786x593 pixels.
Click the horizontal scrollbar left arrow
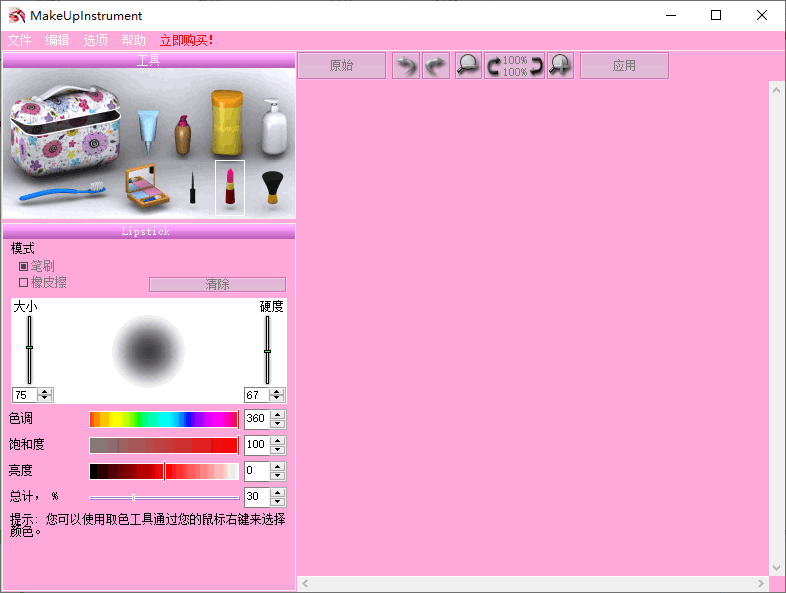coord(305,583)
